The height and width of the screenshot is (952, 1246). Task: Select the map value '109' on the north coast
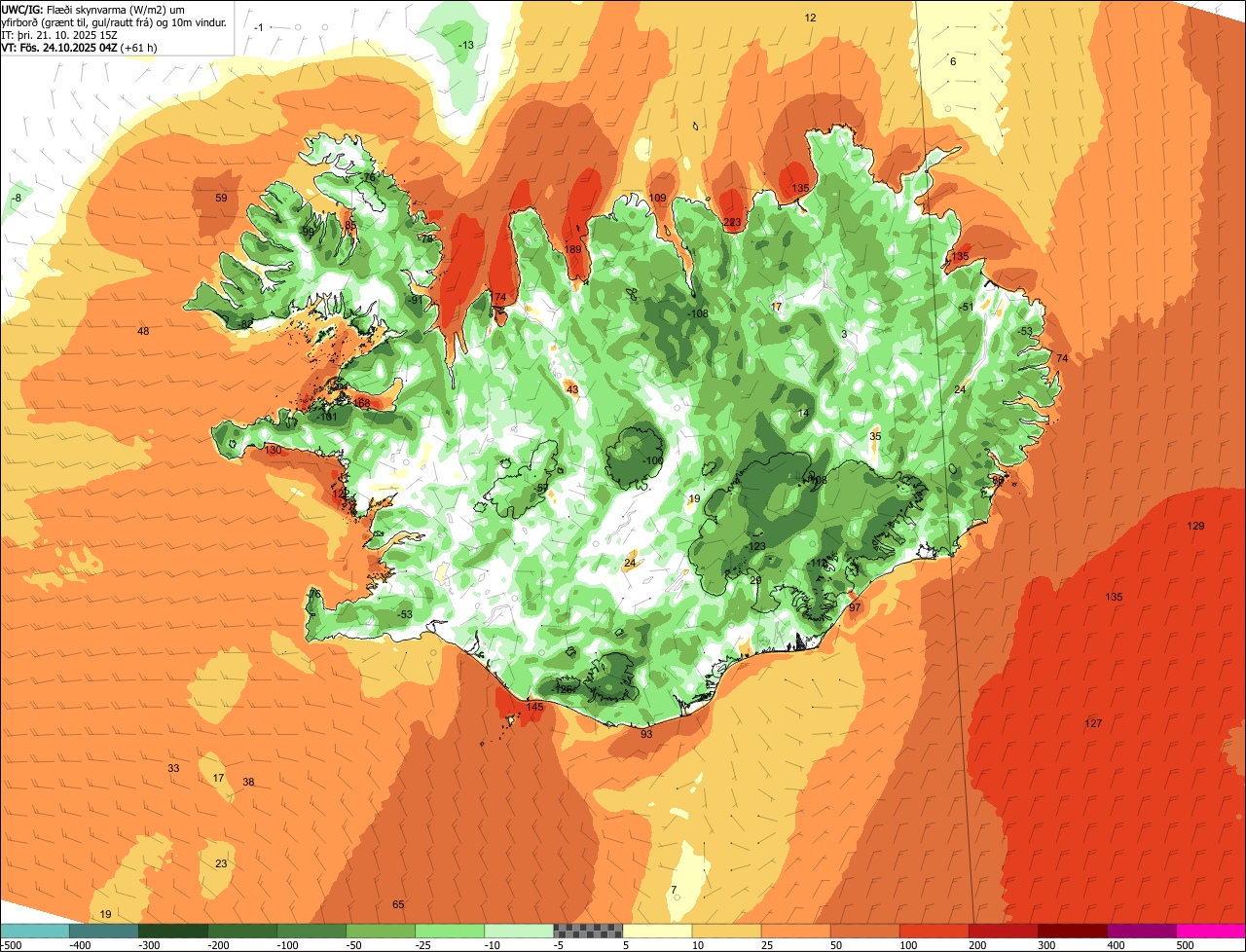pyautogui.click(x=657, y=199)
